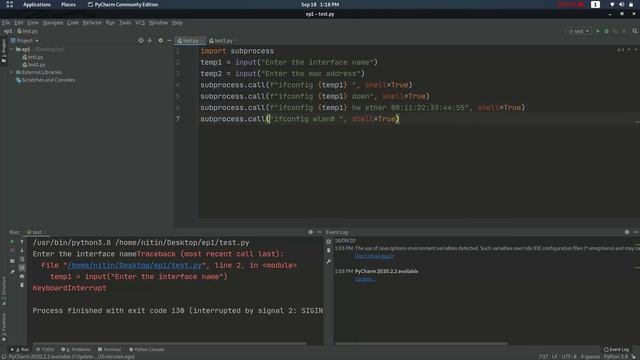
Task: Print the Run console output via the printer icon
Action: pyautogui.click(x=22, y=276)
